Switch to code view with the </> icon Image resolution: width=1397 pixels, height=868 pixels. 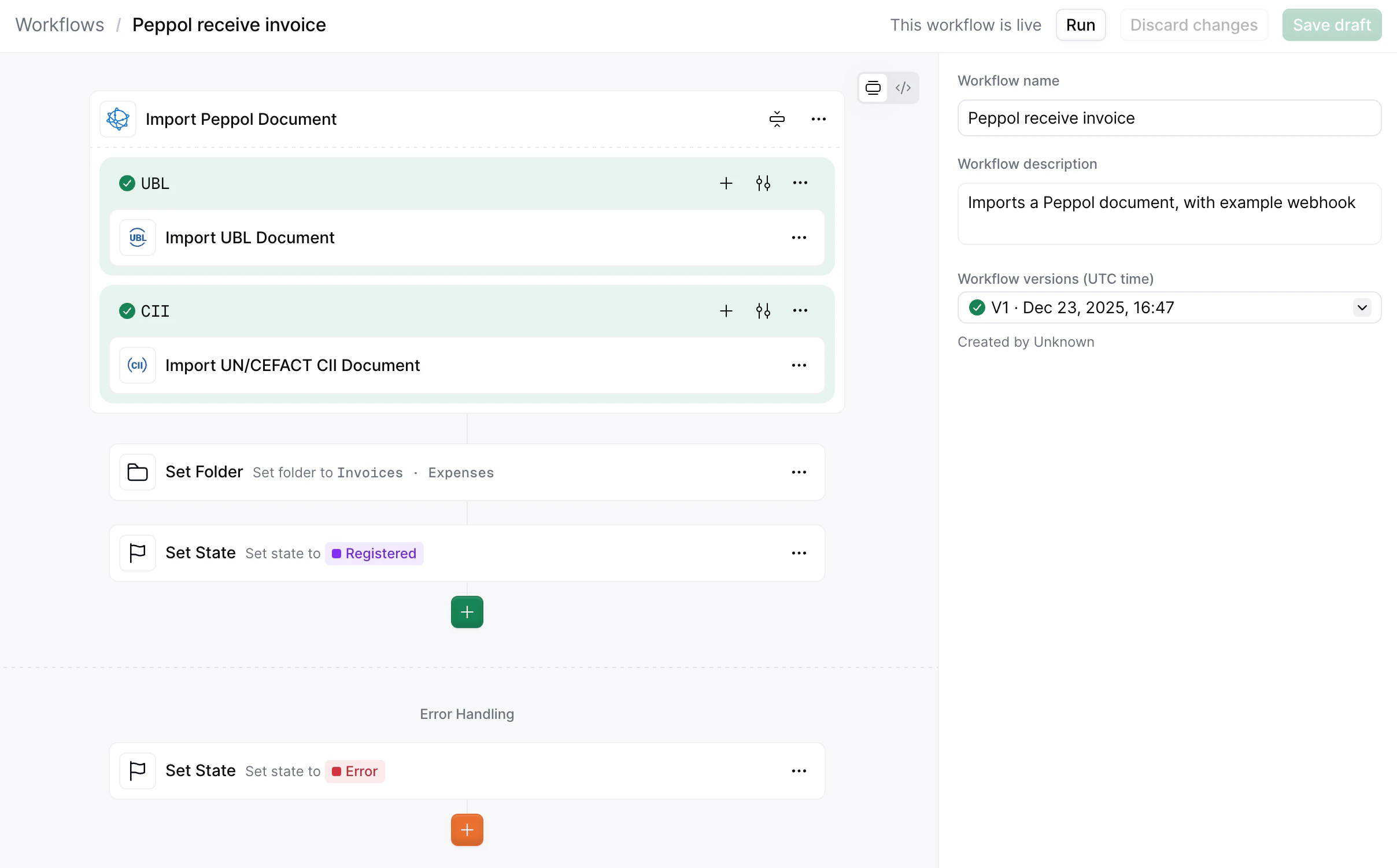pyautogui.click(x=903, y=87)
